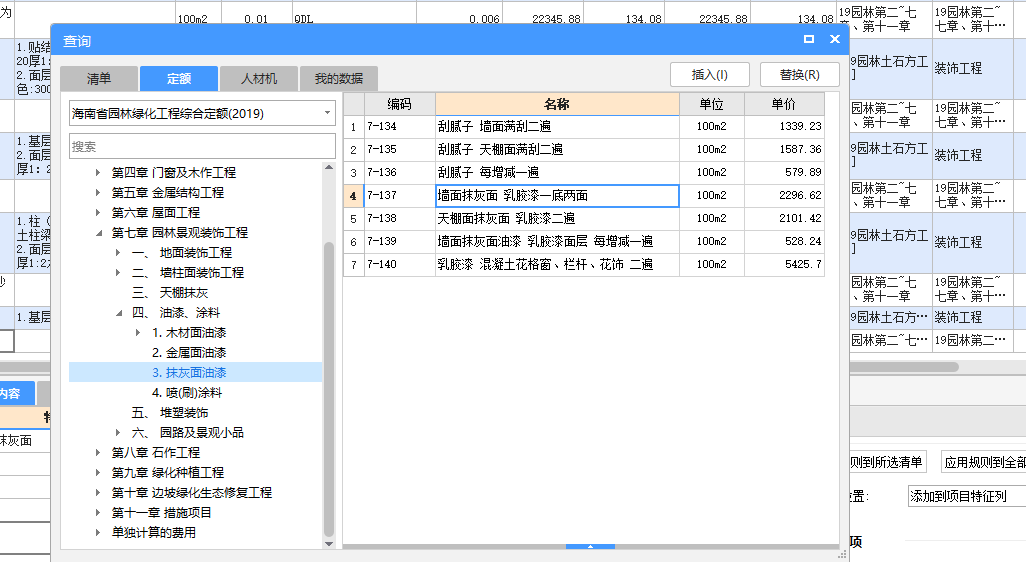Select row 7-134 刮腻子 墙面满刮二遍

click(x=584, y=126)
